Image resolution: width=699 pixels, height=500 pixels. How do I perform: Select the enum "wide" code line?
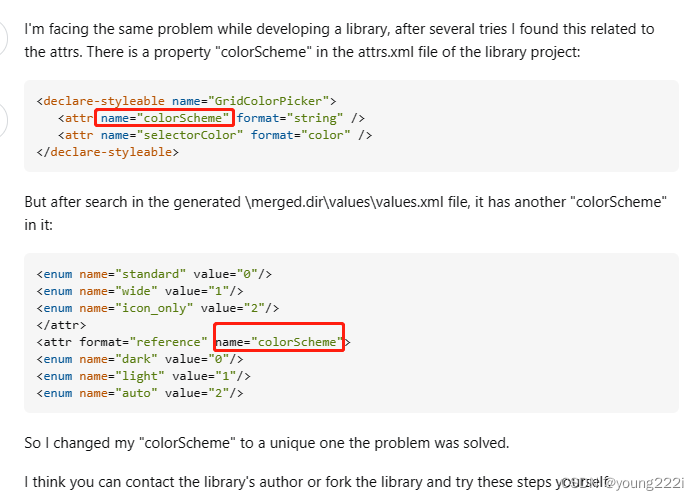pyautogui.click(x=139, y=290)
